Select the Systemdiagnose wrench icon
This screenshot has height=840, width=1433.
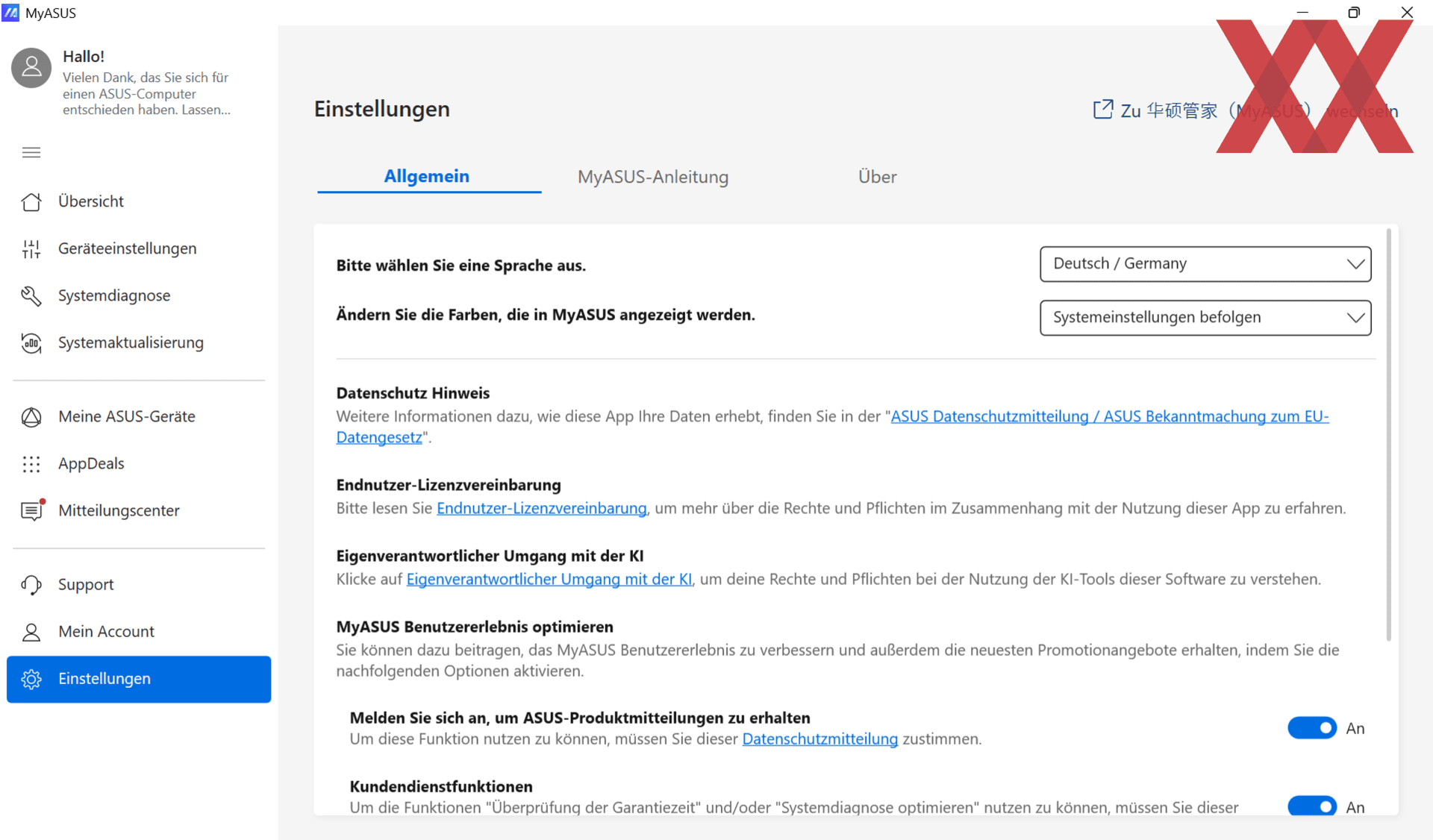[x=31, y=295]
